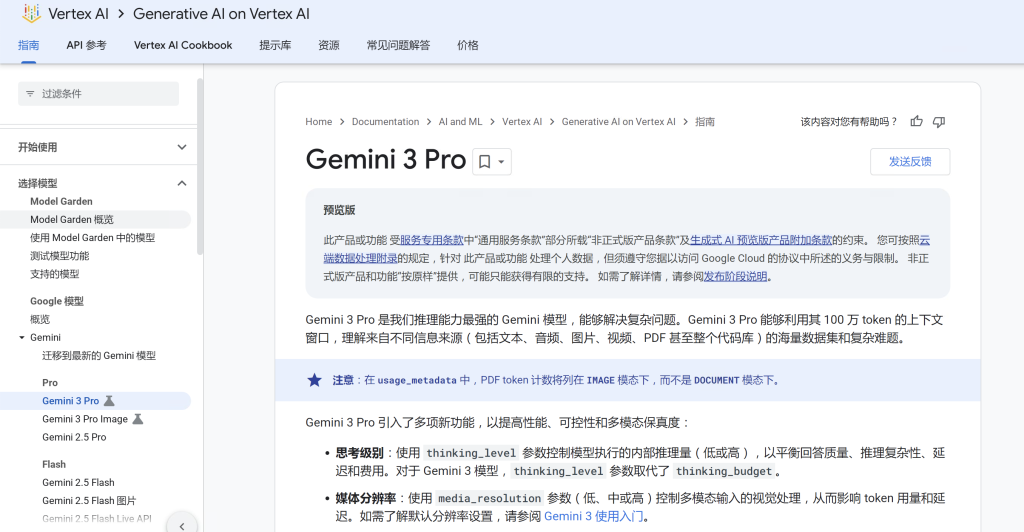
Task: Select Gemini 2.5 Pro in sidebar
Action: click(74, 437)
